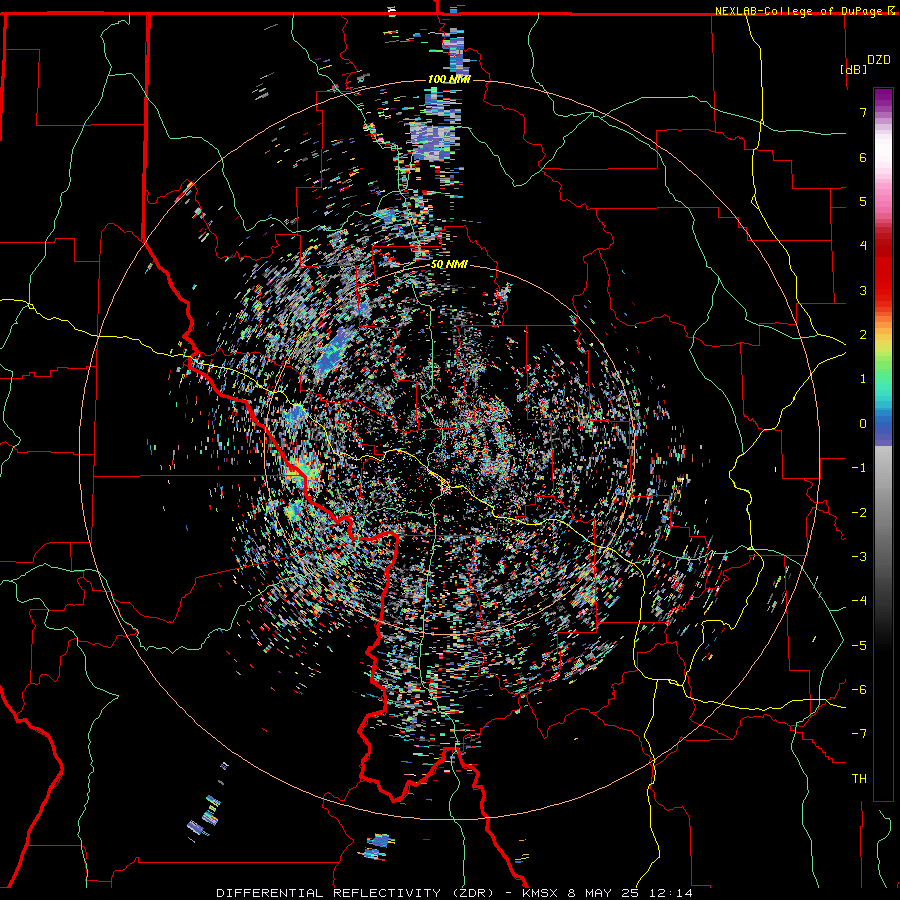The width and height of the screenshot is (900, 900).
Task: Select the -6 dB scale label
Action: click(859, 690)
